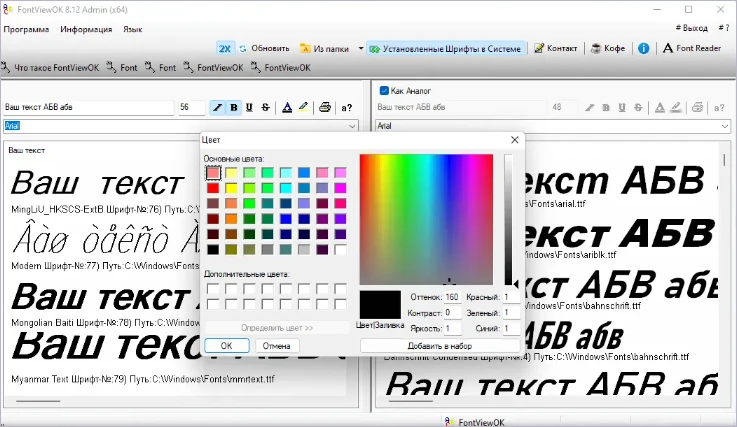Click the printer icon in left panel
Screen dimensions: 737x427
(325, 108)
